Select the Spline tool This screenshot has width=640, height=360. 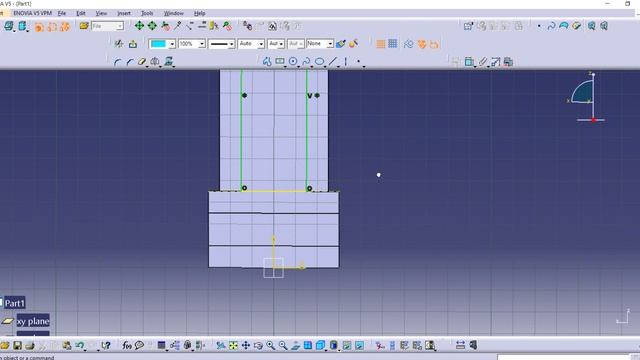coord(306,62)
